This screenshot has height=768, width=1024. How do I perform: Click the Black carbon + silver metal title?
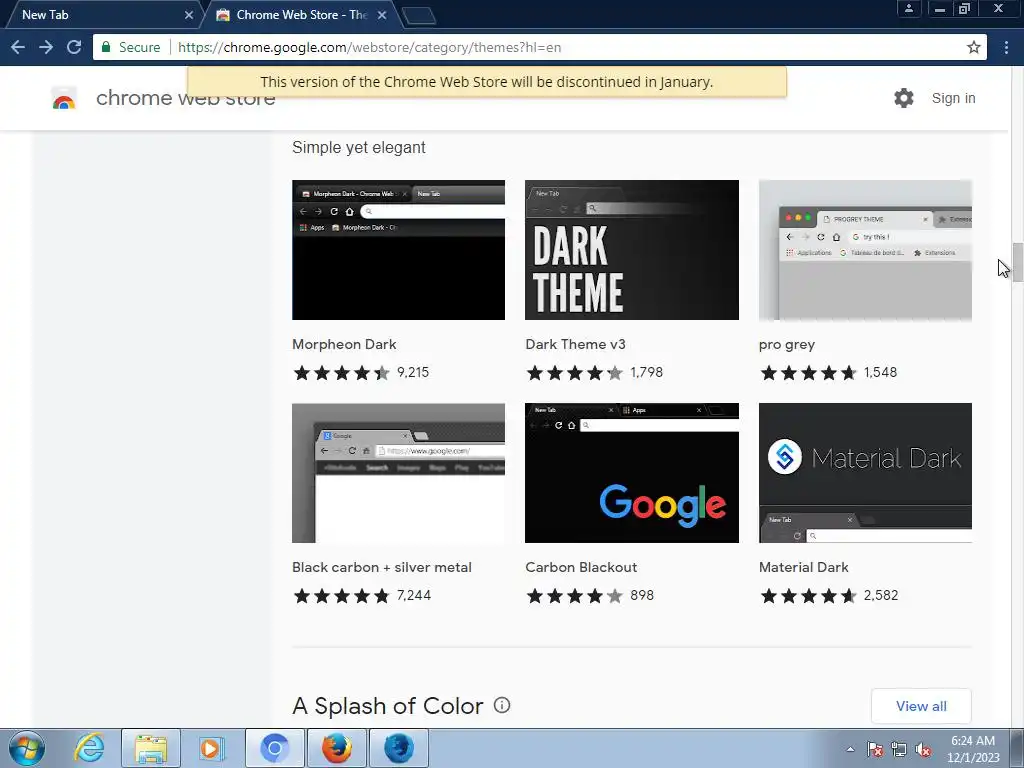(381, 567)
